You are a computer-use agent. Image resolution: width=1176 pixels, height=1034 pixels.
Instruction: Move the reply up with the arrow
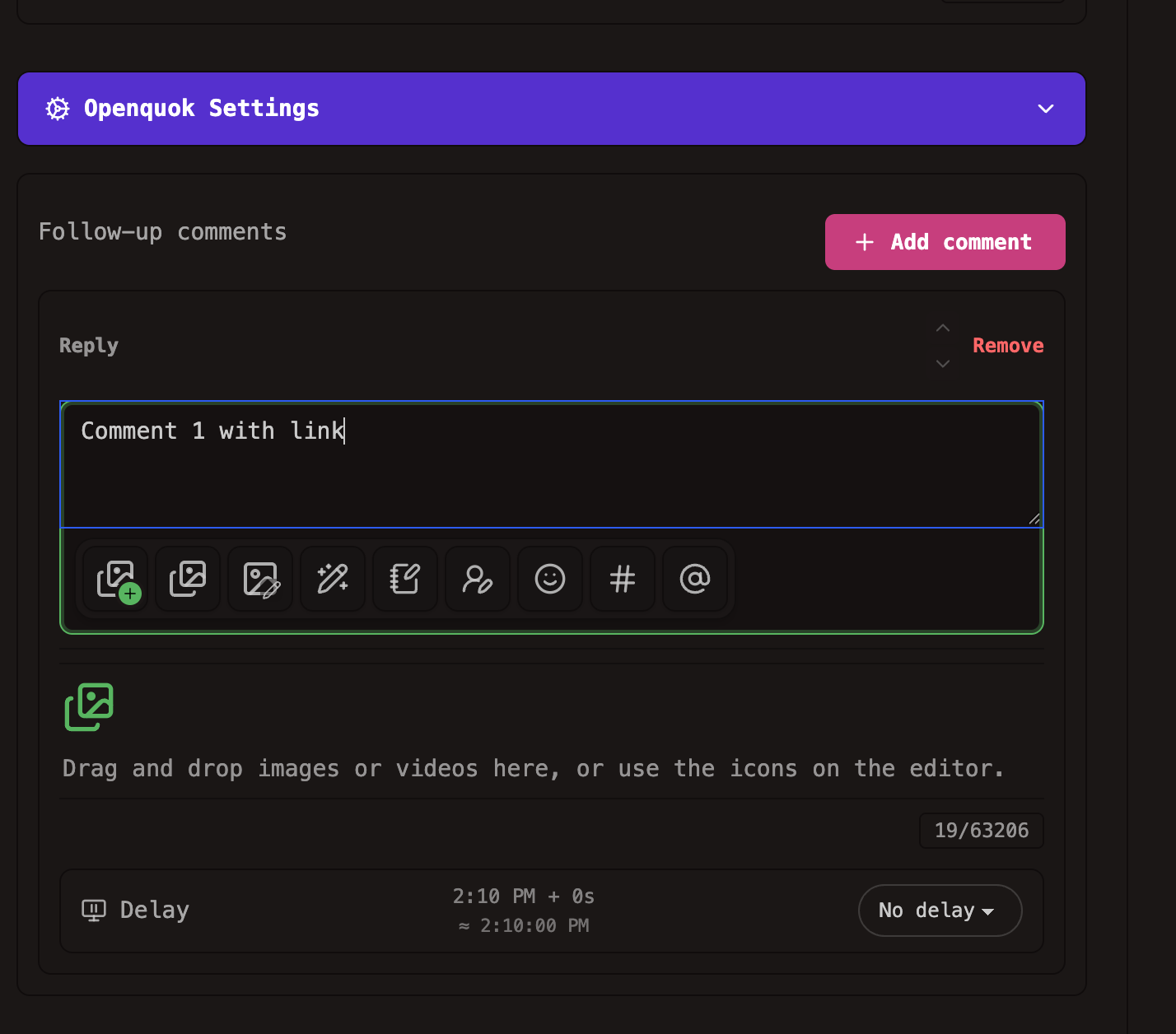click(943, 328)
